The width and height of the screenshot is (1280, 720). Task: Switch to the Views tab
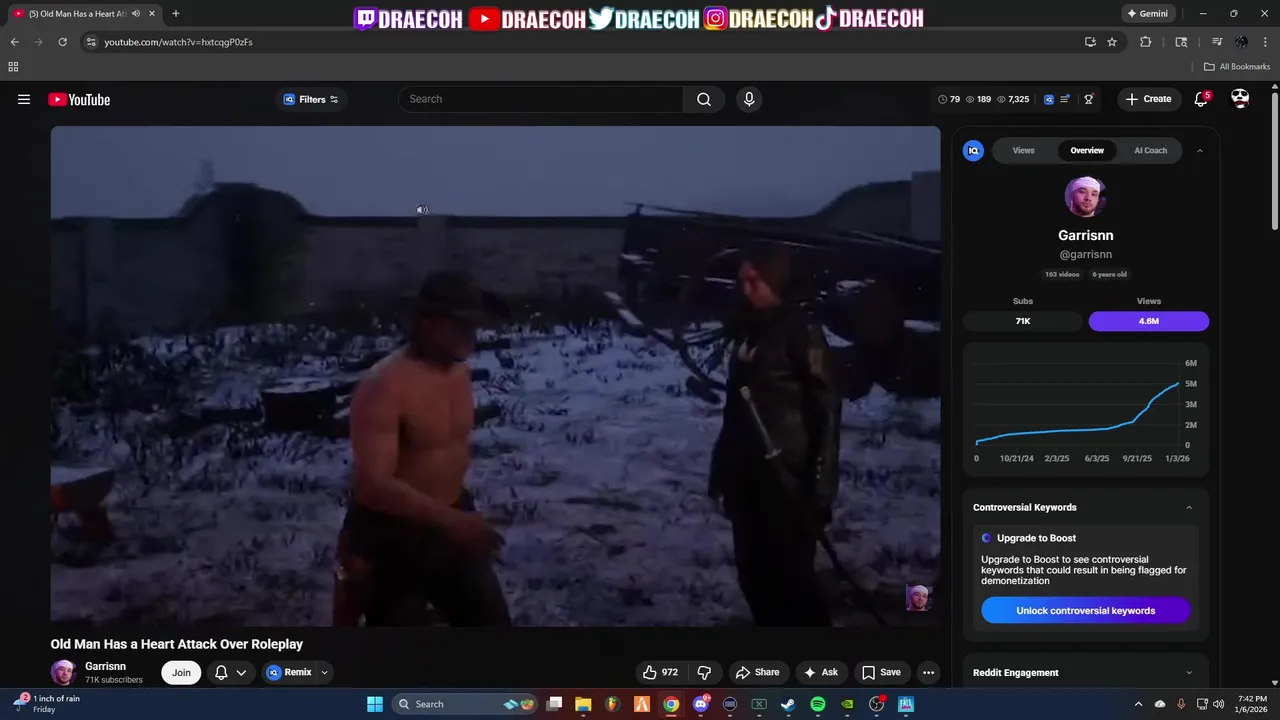1023,150
